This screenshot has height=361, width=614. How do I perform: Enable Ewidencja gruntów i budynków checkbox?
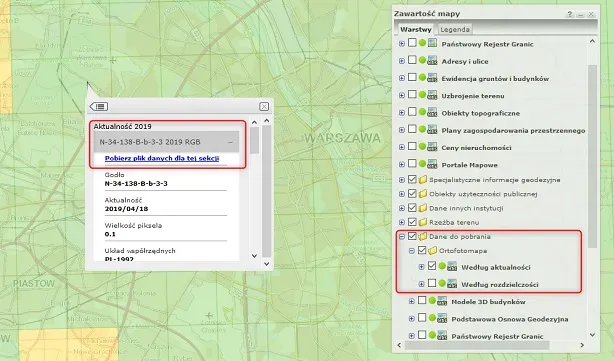(412, 77)
